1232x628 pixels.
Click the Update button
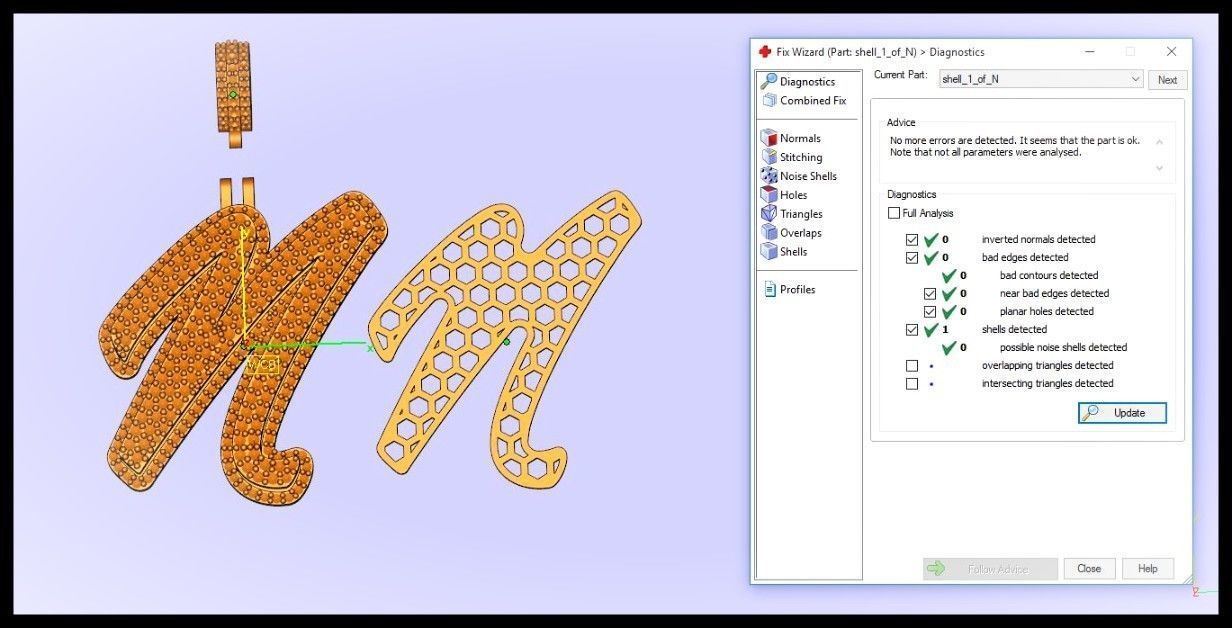1122,413
